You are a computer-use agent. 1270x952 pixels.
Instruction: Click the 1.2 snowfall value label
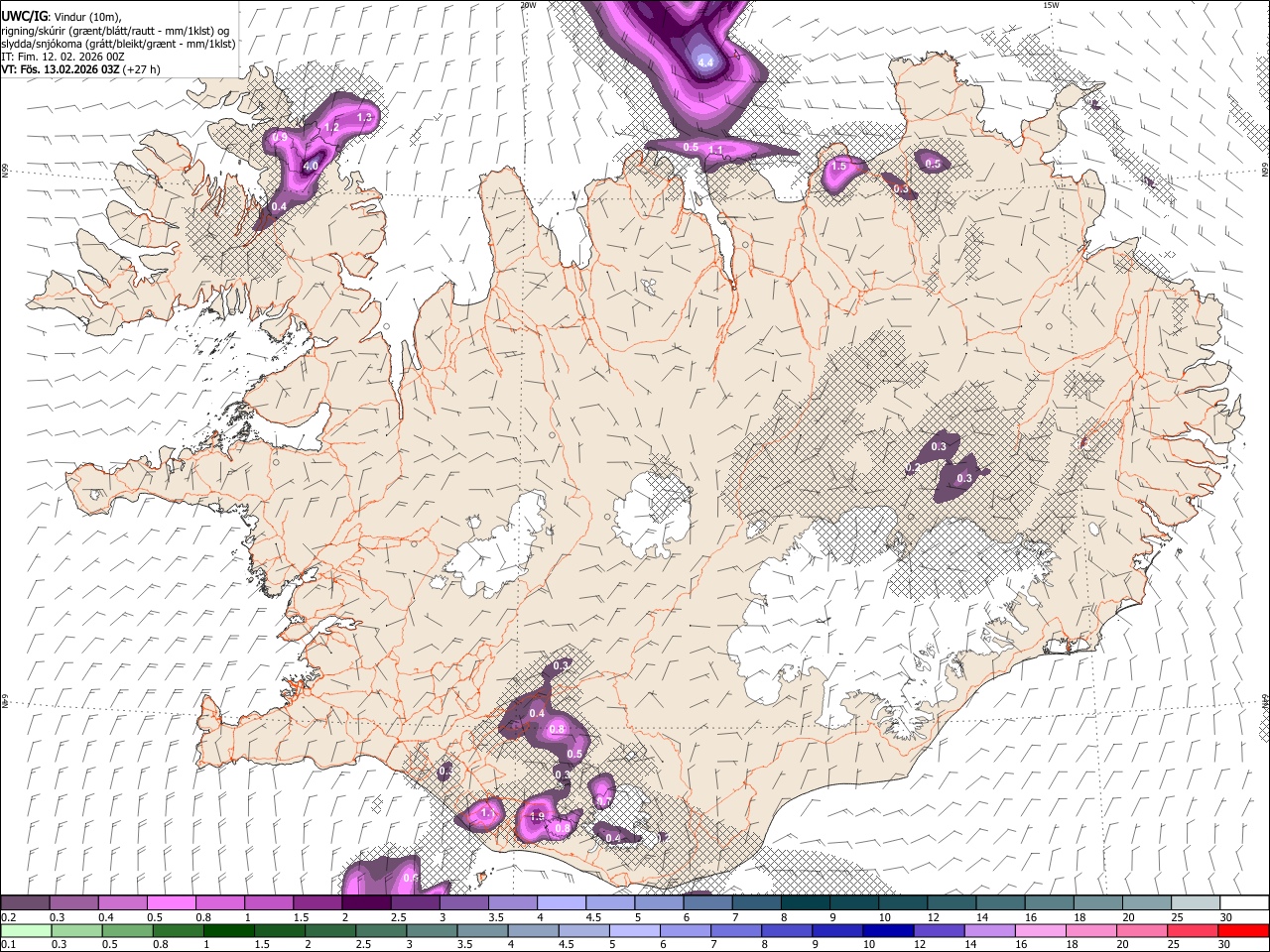[x=332, y=127]
